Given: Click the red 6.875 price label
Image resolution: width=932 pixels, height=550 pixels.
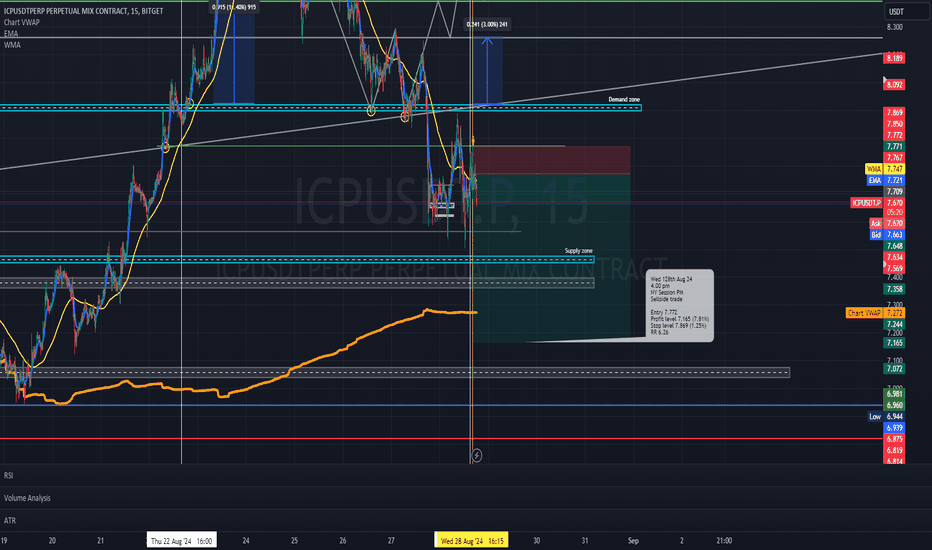Looking at the screenshot, I should pyautogui.click(x=894, y=439).
